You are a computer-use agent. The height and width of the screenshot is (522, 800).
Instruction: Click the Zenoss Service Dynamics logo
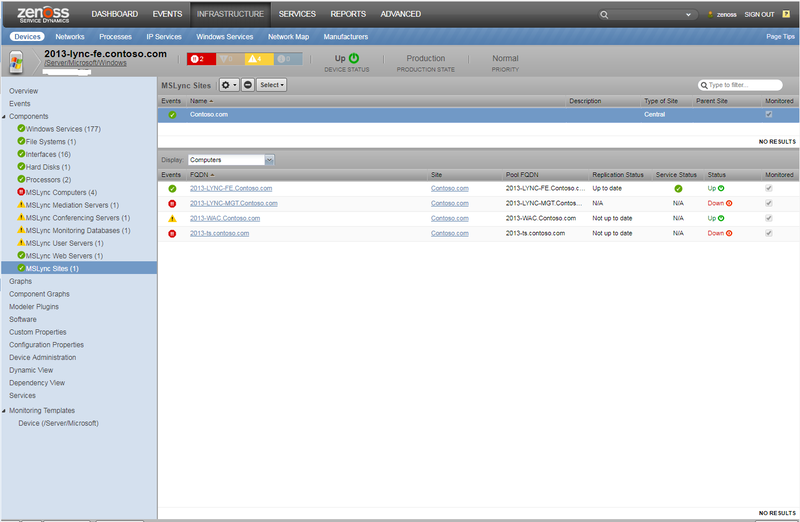pyautogui.click(x=43, y=14)
